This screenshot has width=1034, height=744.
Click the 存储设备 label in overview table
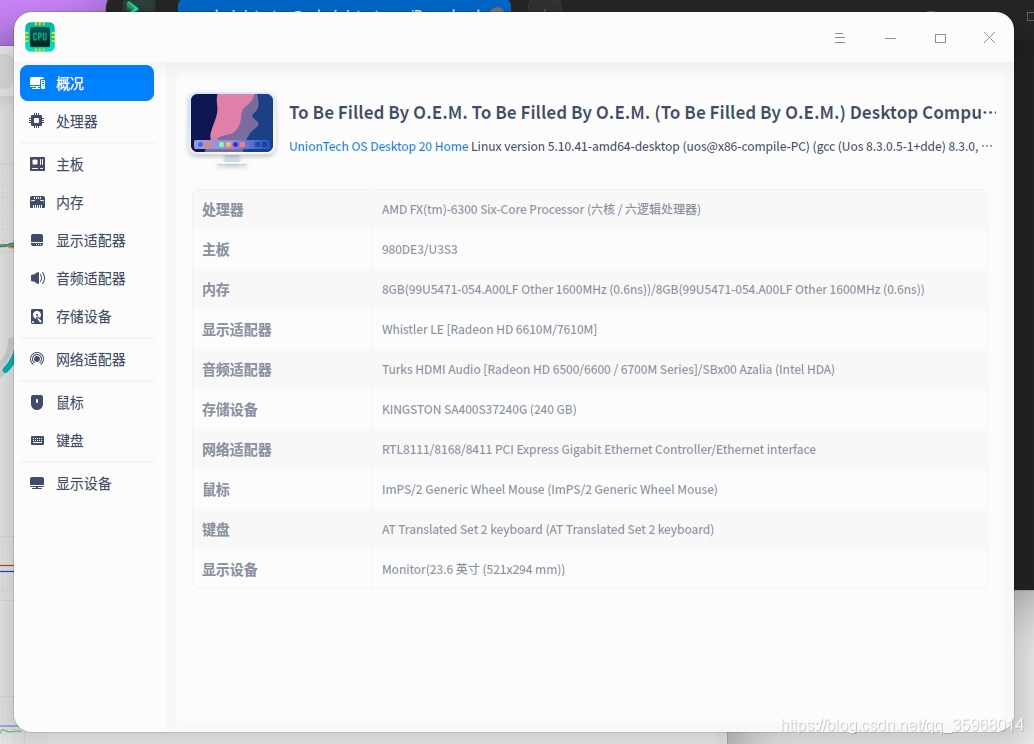click(229, 410)
